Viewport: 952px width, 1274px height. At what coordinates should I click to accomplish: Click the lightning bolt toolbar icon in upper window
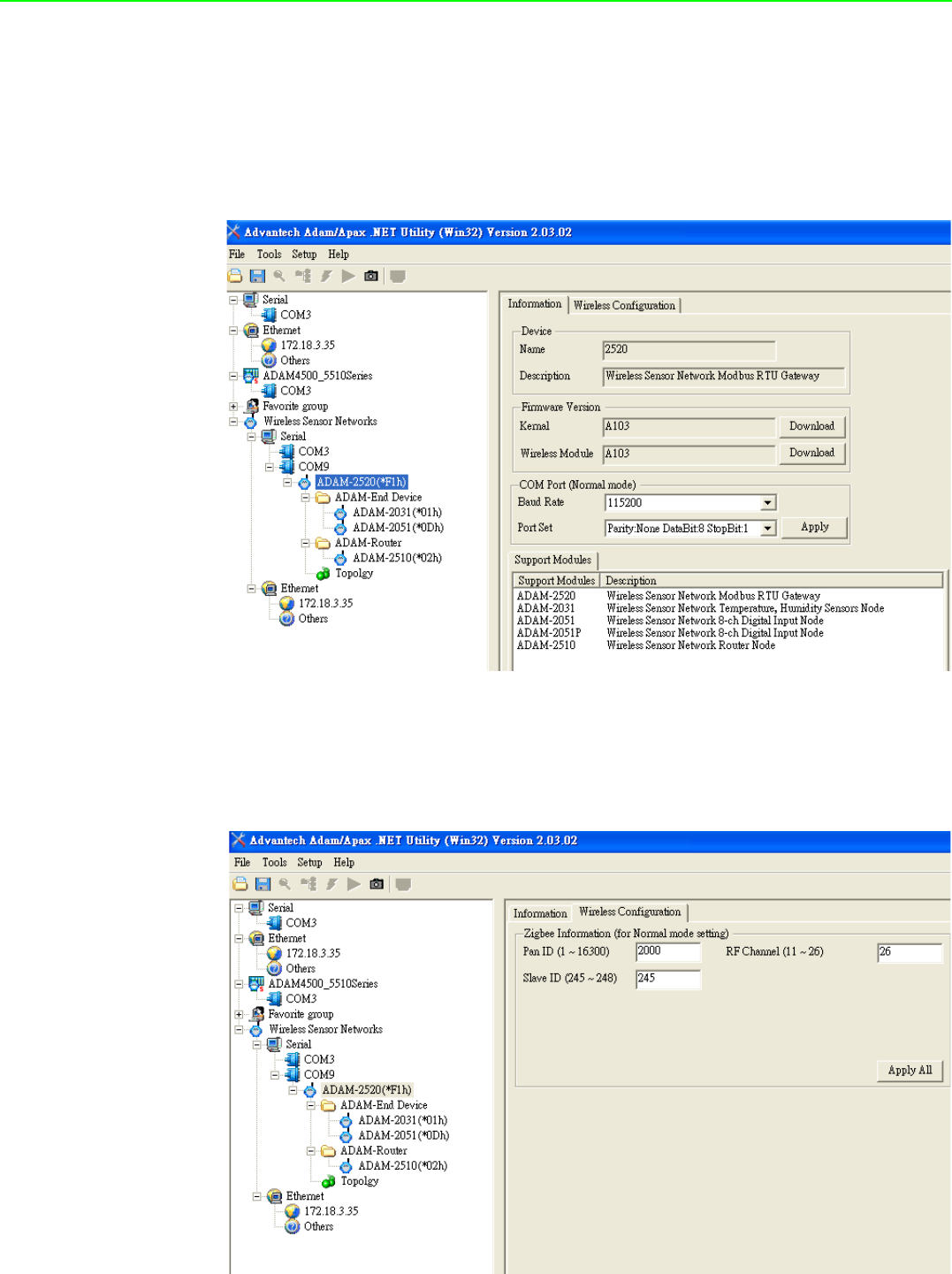(x=326, y=277)
